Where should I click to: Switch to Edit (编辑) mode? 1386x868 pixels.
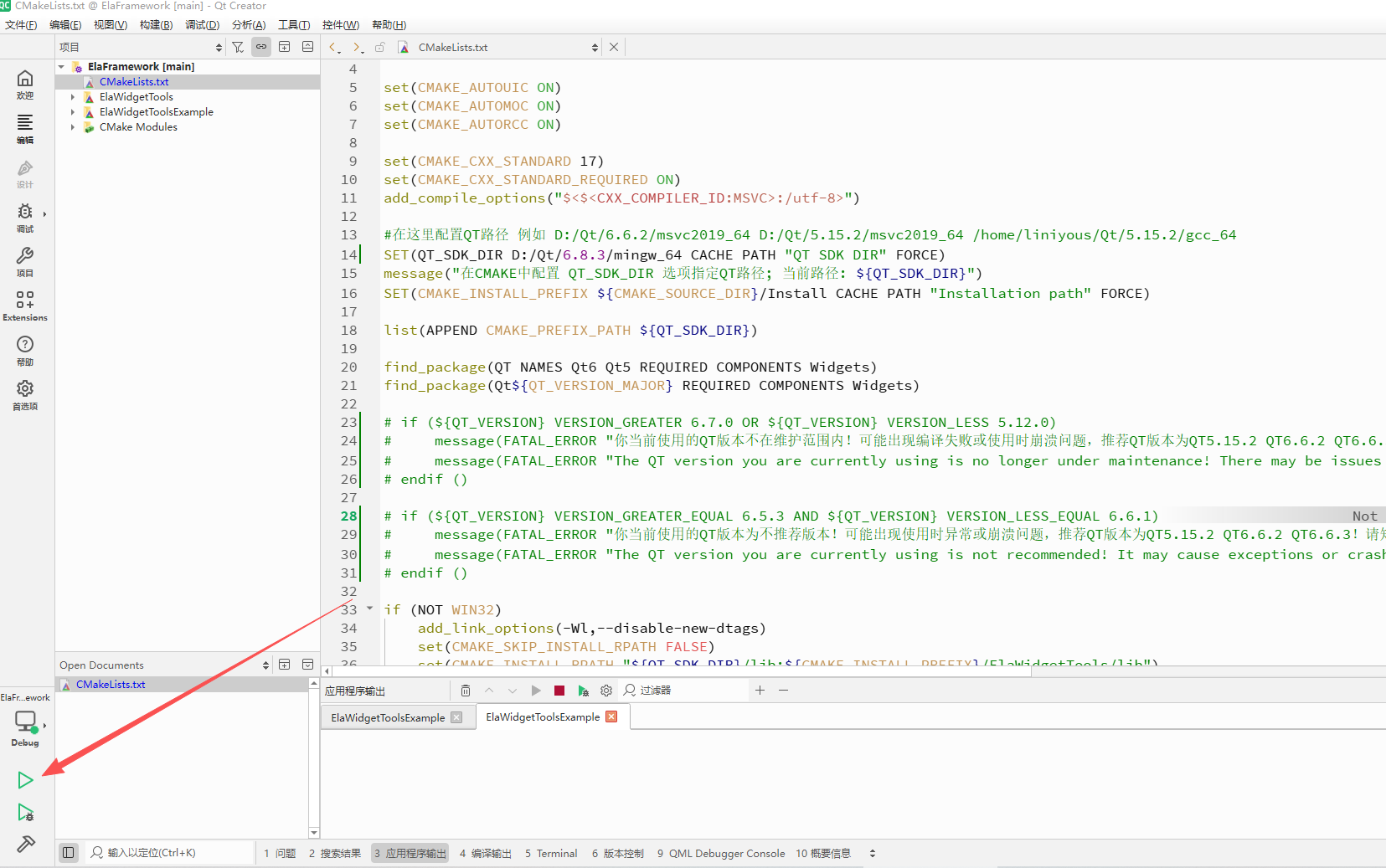point(25,129)
